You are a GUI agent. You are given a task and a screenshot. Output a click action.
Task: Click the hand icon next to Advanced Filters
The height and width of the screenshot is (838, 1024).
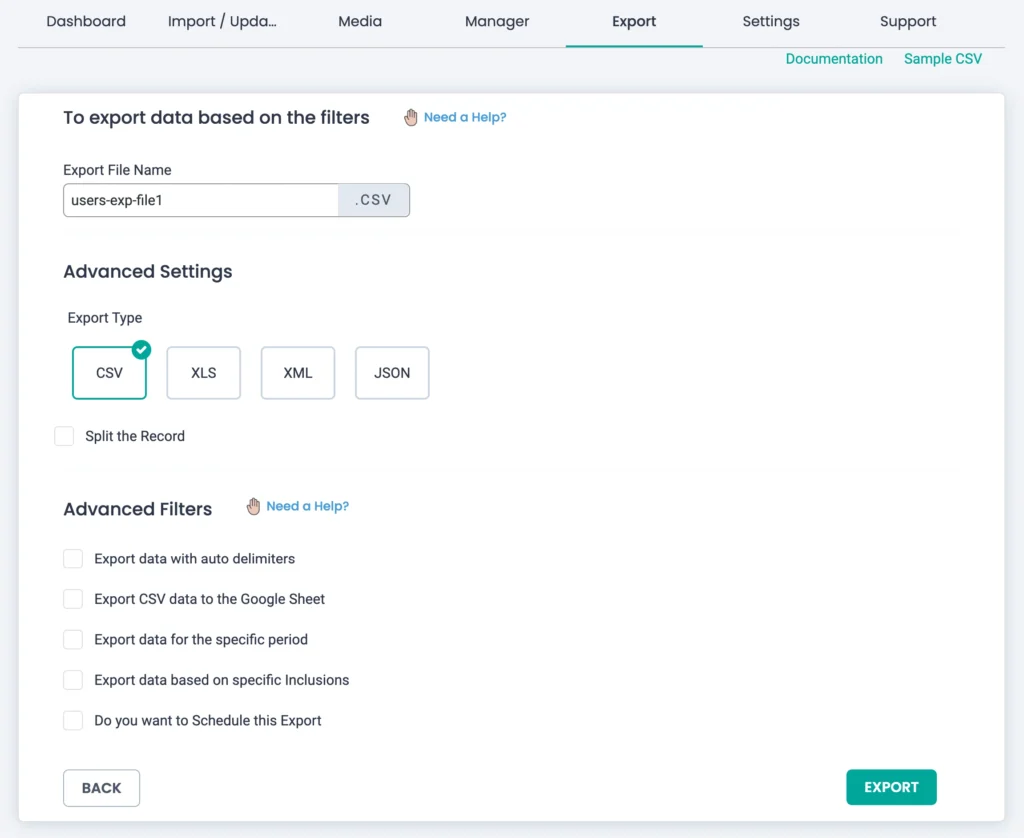pyautogui.click(x=253, y=507)
